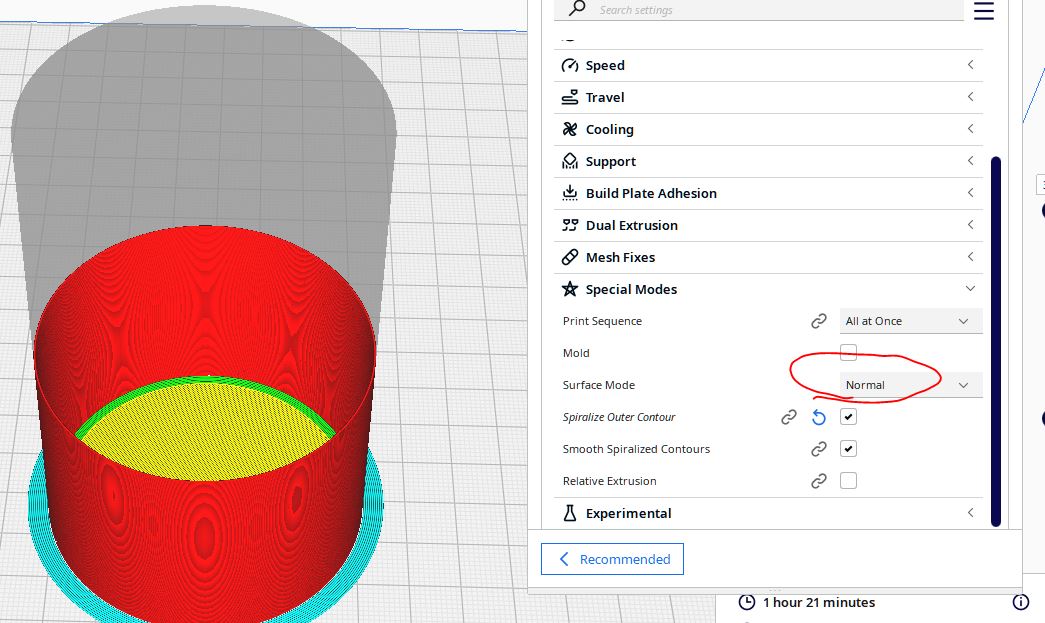Click the Mesh Fixes section icon
Screen dimensions: 1045x623
(x=569, y=257)
